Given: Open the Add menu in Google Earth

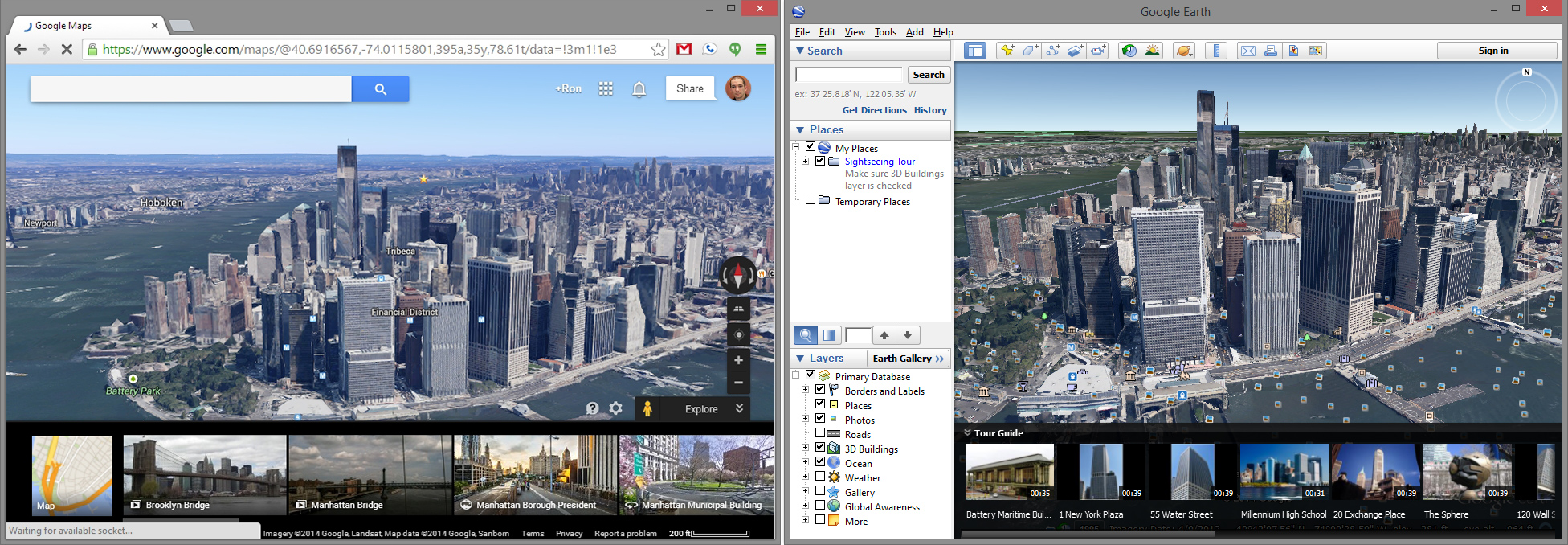Looking at the screenshot, I should coord(915,32).
